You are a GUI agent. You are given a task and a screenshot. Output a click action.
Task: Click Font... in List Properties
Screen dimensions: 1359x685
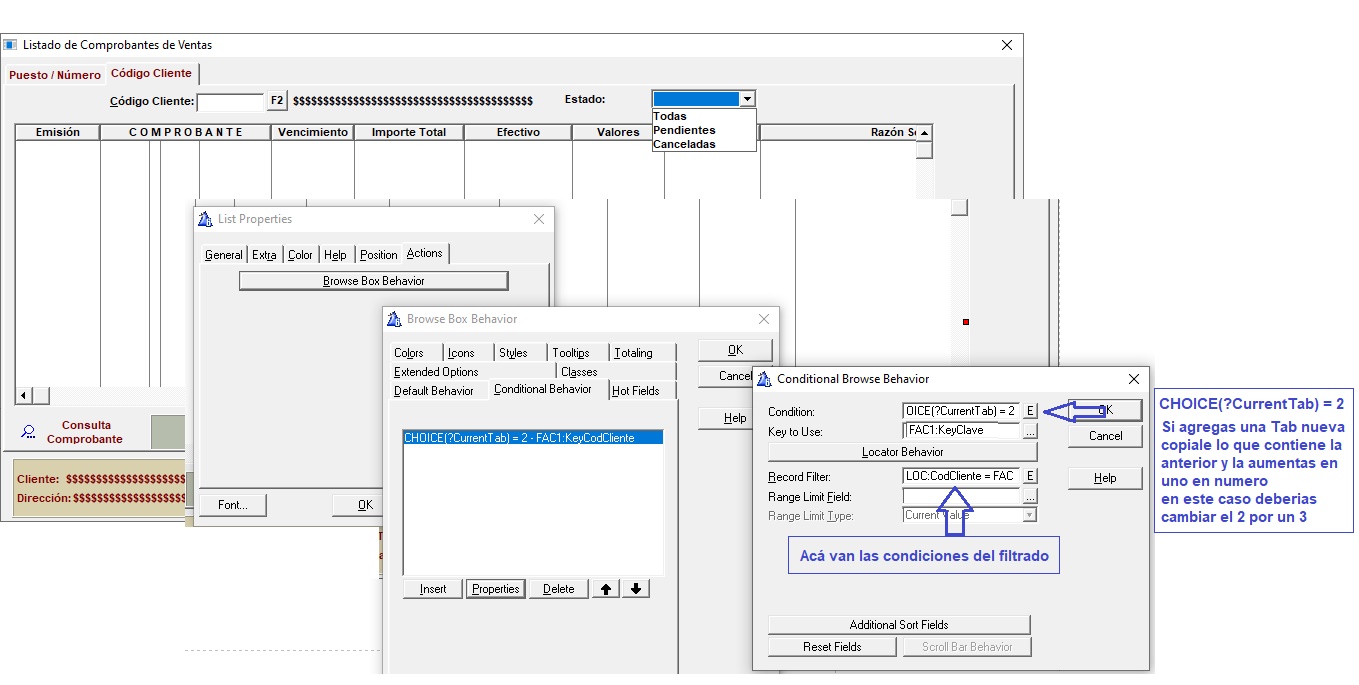coord(233,505)
